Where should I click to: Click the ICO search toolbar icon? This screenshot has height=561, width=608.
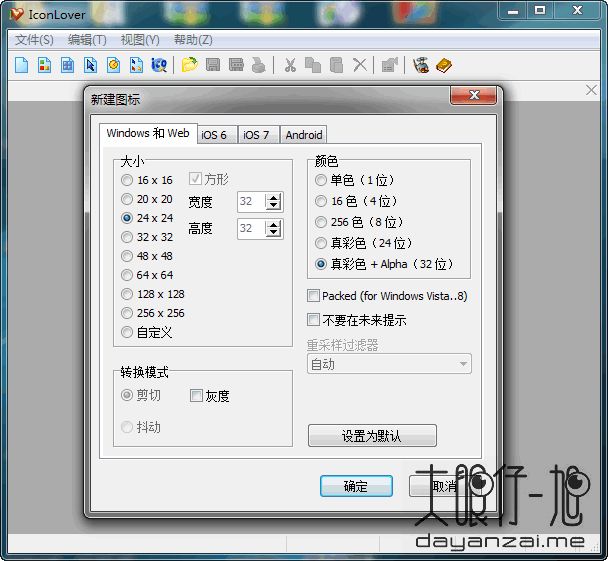tap(159, 65)
